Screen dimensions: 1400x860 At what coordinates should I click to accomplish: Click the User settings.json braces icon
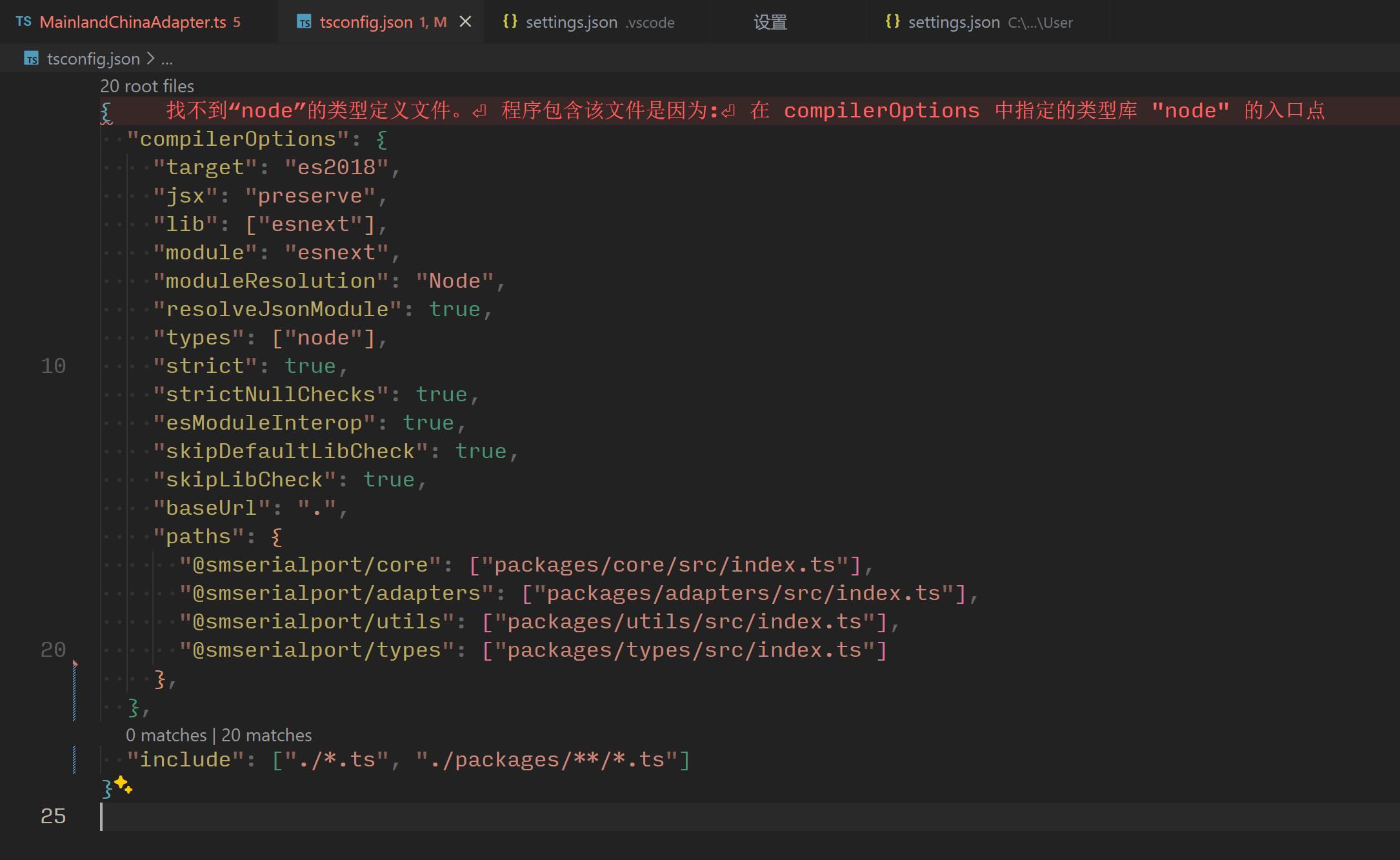click(892, 22)
